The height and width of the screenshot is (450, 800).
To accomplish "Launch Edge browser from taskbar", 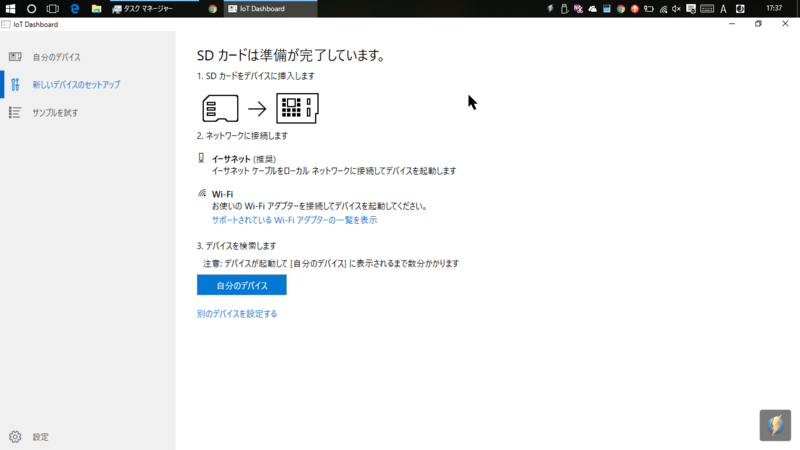I will tap(74, 9).
